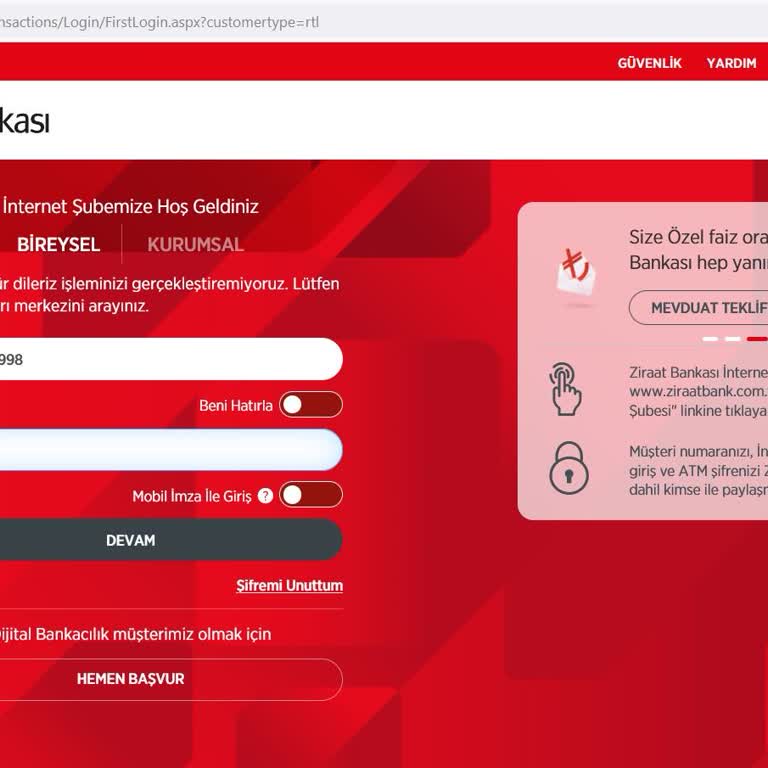Click the 'İnternet Şubemize Hoş Geldiniz' heading
The height and width of the screenshot is (768, 768).
[130, 206]
